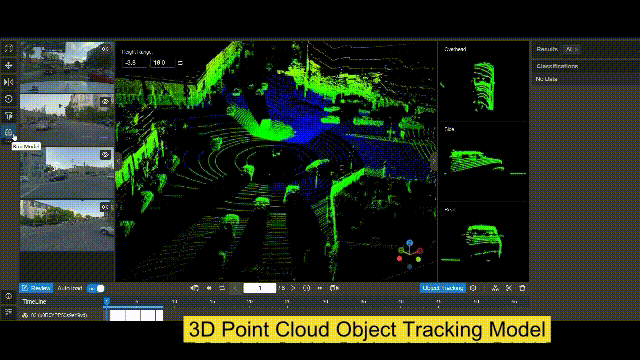The image size is (640, 360).
Task: Open the second camera street thumbnail
Action: pyautogui.click(x=67, y=120)
